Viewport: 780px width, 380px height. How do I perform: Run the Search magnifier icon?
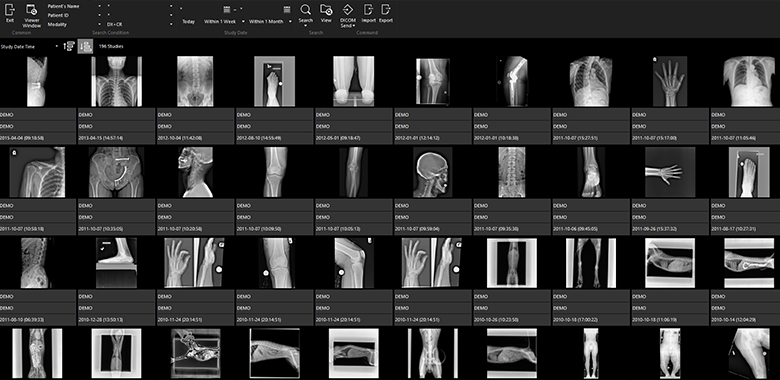tap(305, 9)
